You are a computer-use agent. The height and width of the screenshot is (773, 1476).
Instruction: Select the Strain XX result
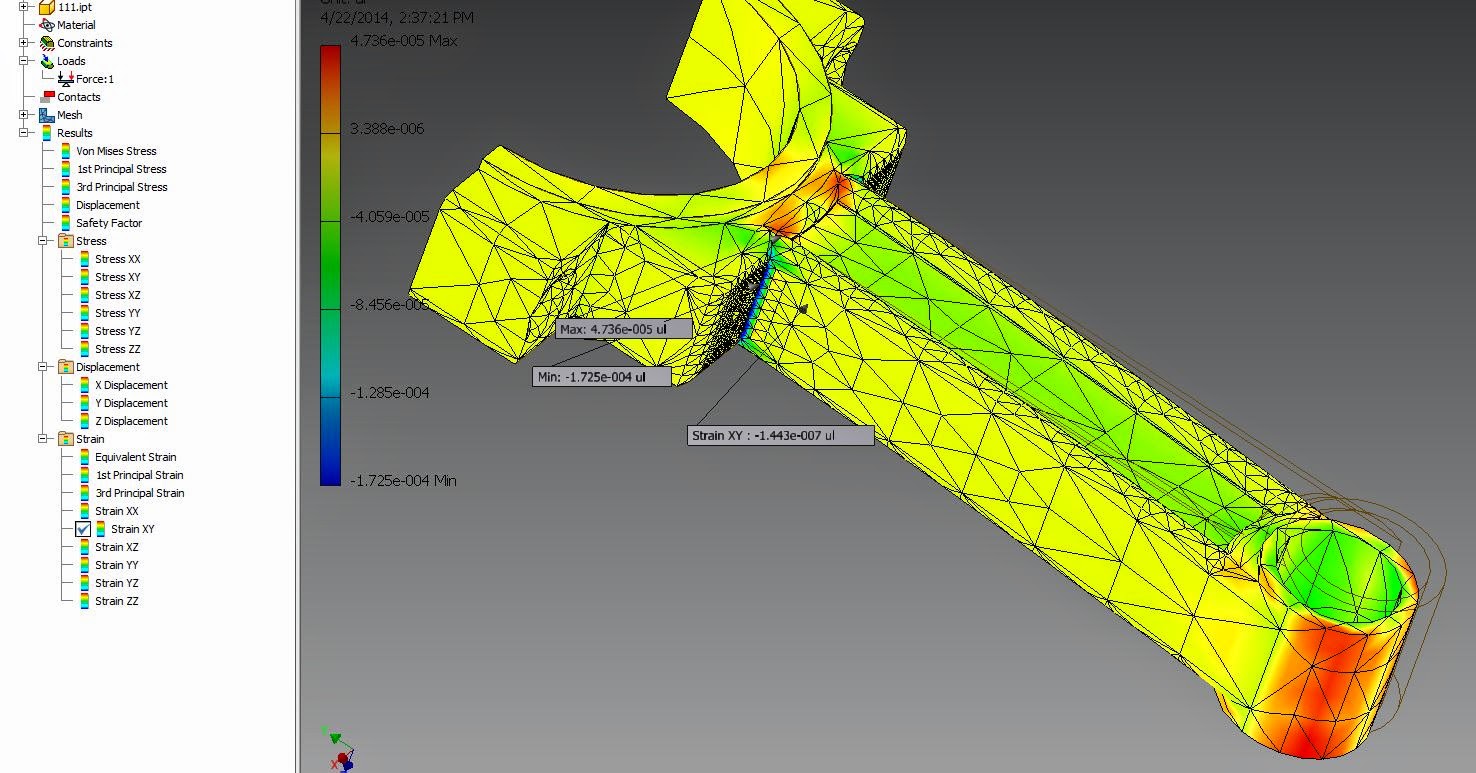(x=117, y=511)
